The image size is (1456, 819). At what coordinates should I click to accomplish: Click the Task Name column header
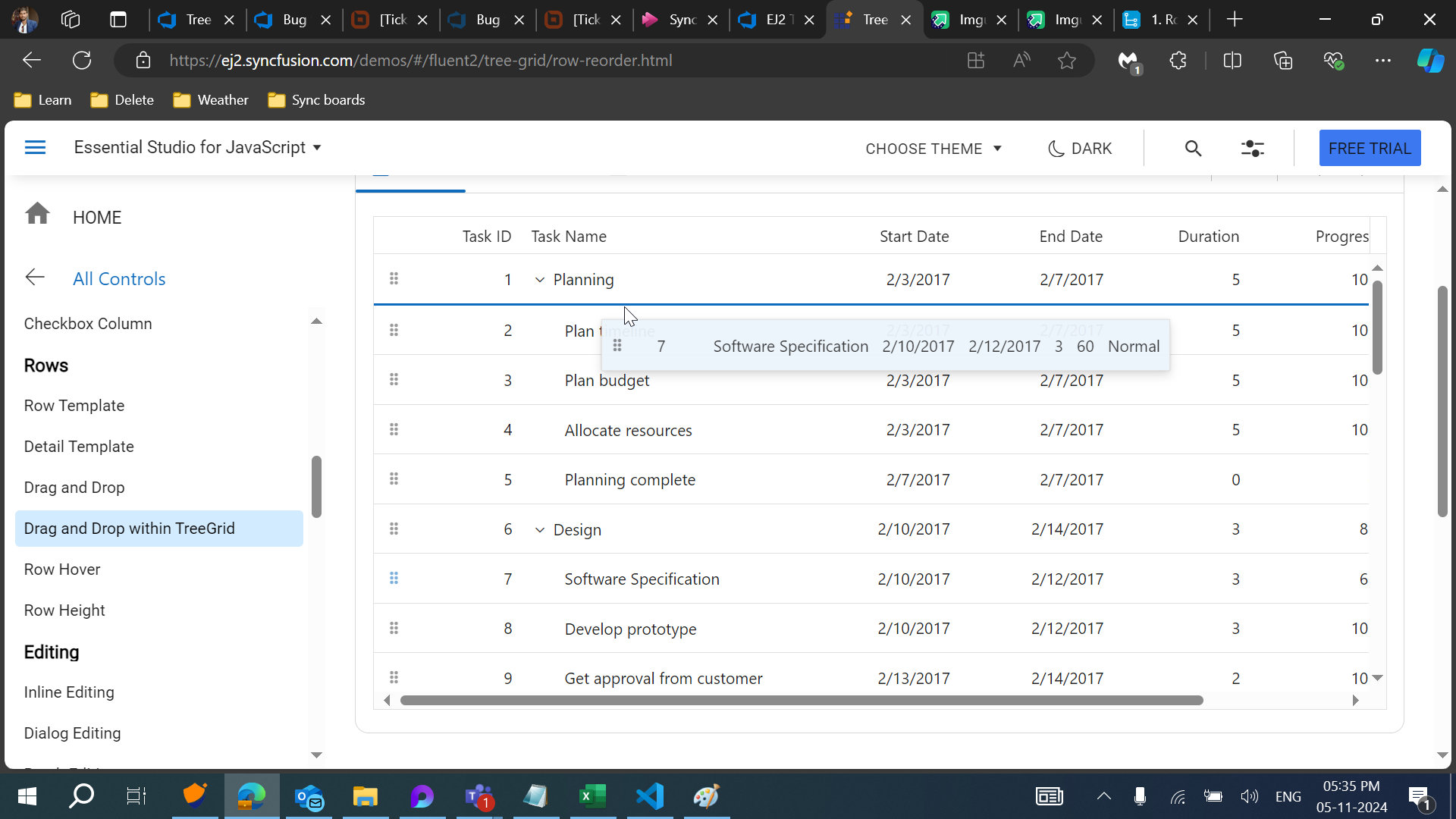tap(569, 237)
